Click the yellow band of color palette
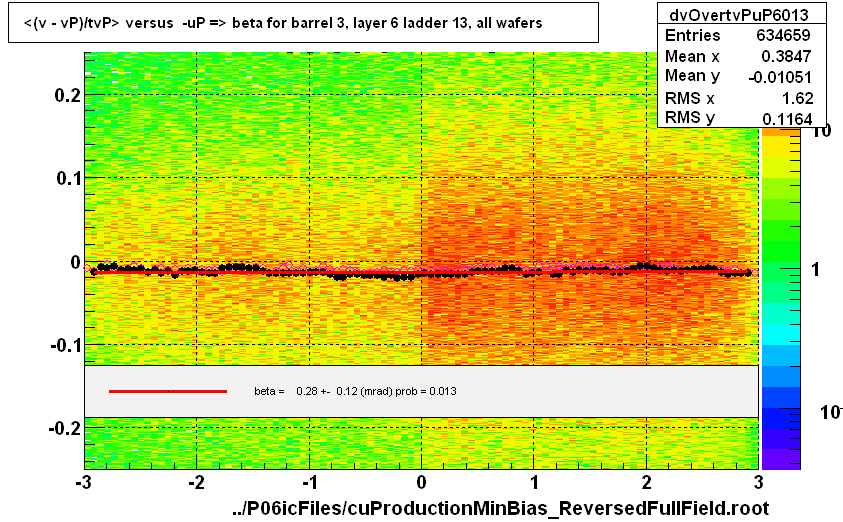Image resolution: width=843 pixels, height=522 pixels. click(x=781, y=146)
